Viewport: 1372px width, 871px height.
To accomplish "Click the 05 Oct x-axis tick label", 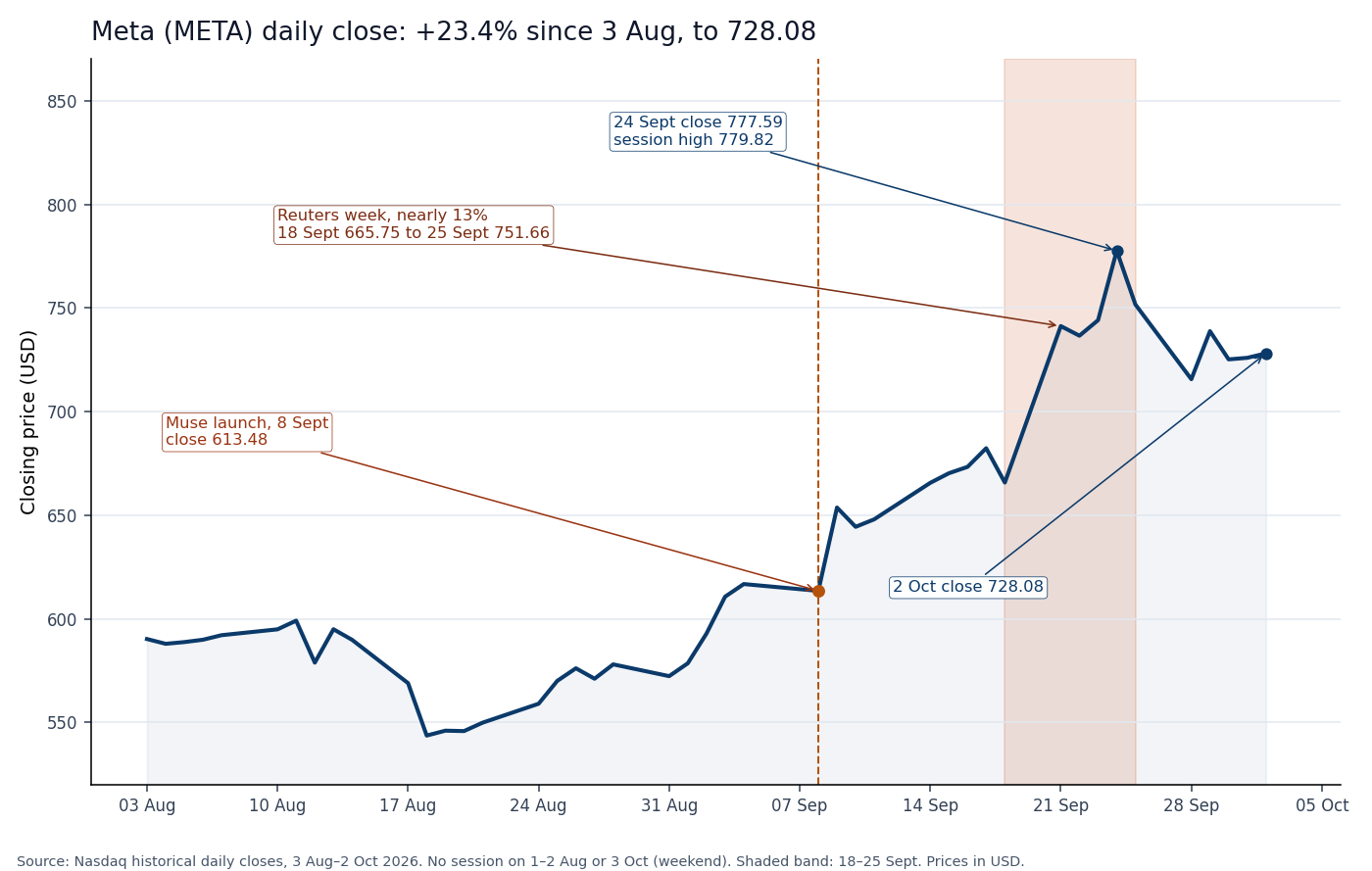I will pyautogui.click(x=1322, y=806).
